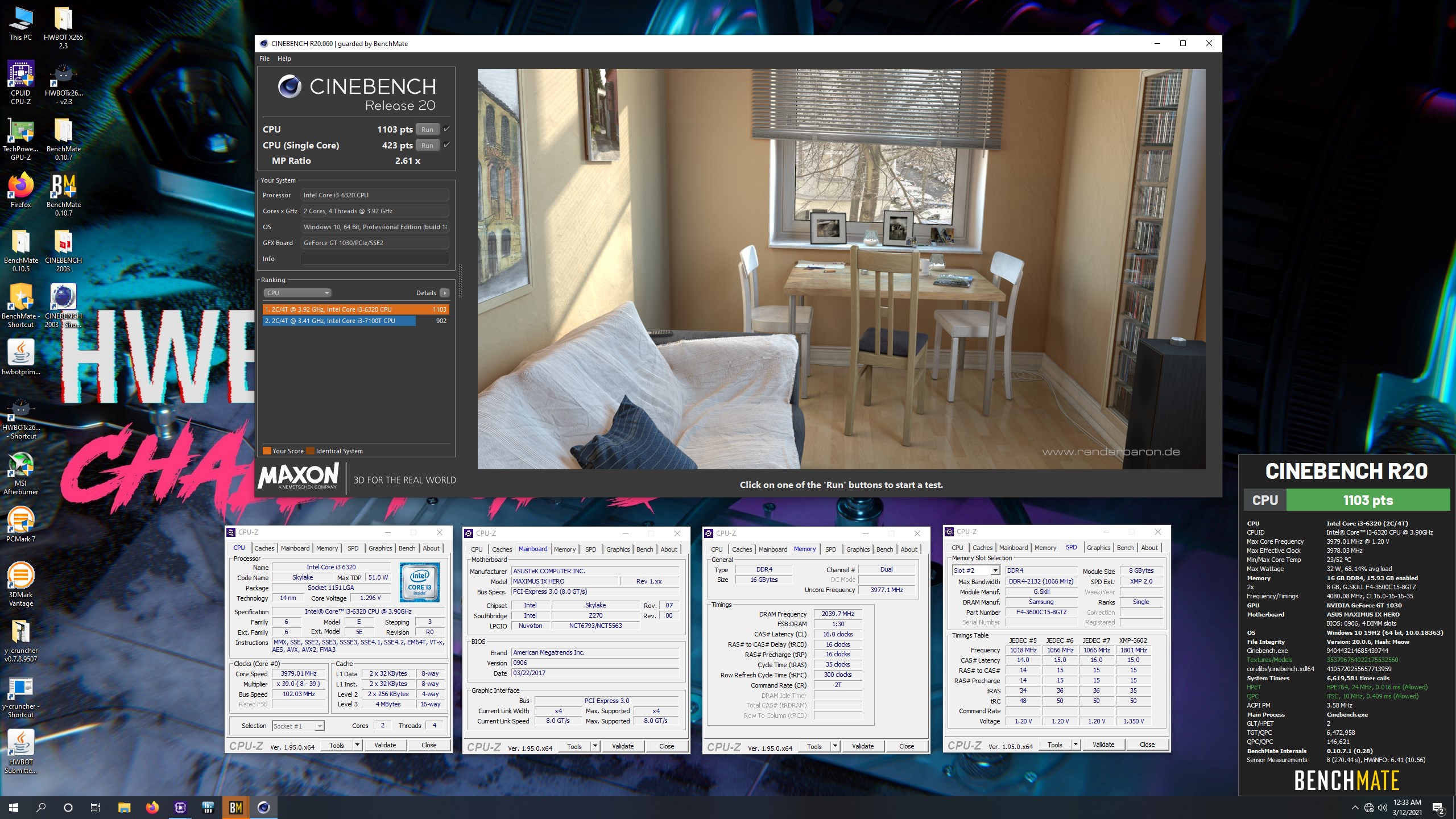Open Task View on taskbar
The height and width of the screenshot is (819, 1456).
pyautogui.click(x=96, y=808)
